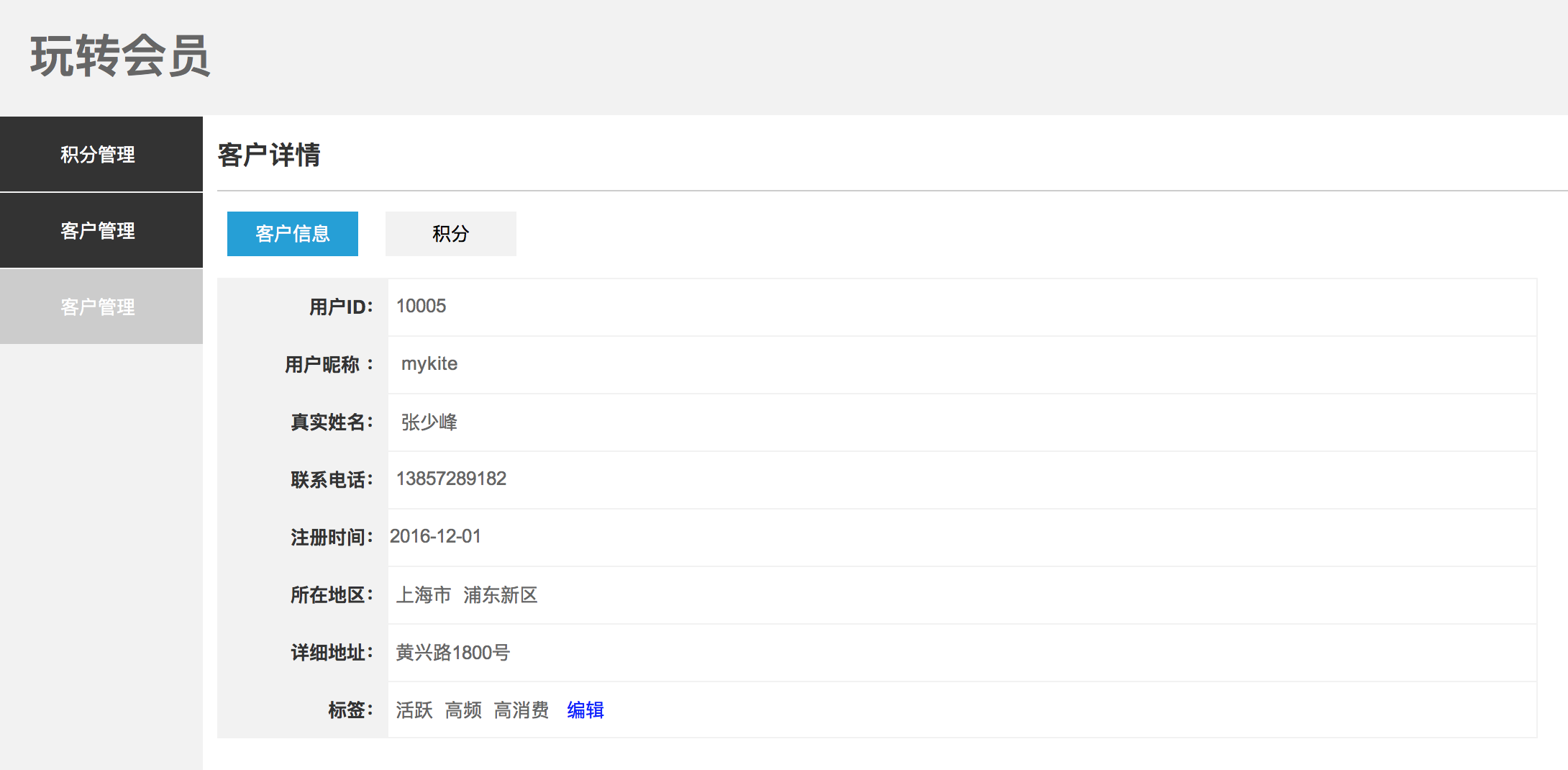Open the dark 客户管理 sidebar item
This screenshot has height=770, width=1568.
coord(101,230)
